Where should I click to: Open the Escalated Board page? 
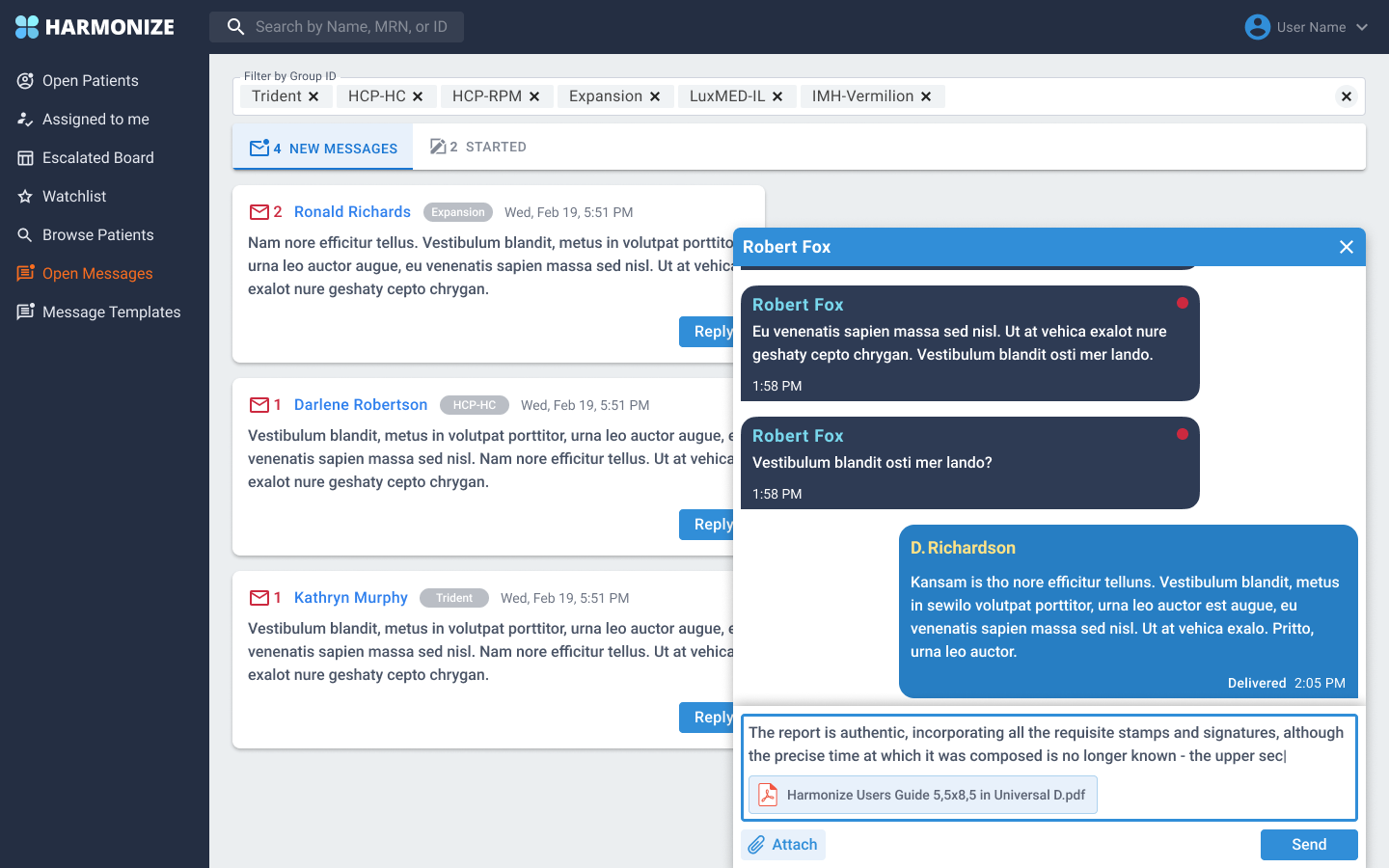coord(97,158)
